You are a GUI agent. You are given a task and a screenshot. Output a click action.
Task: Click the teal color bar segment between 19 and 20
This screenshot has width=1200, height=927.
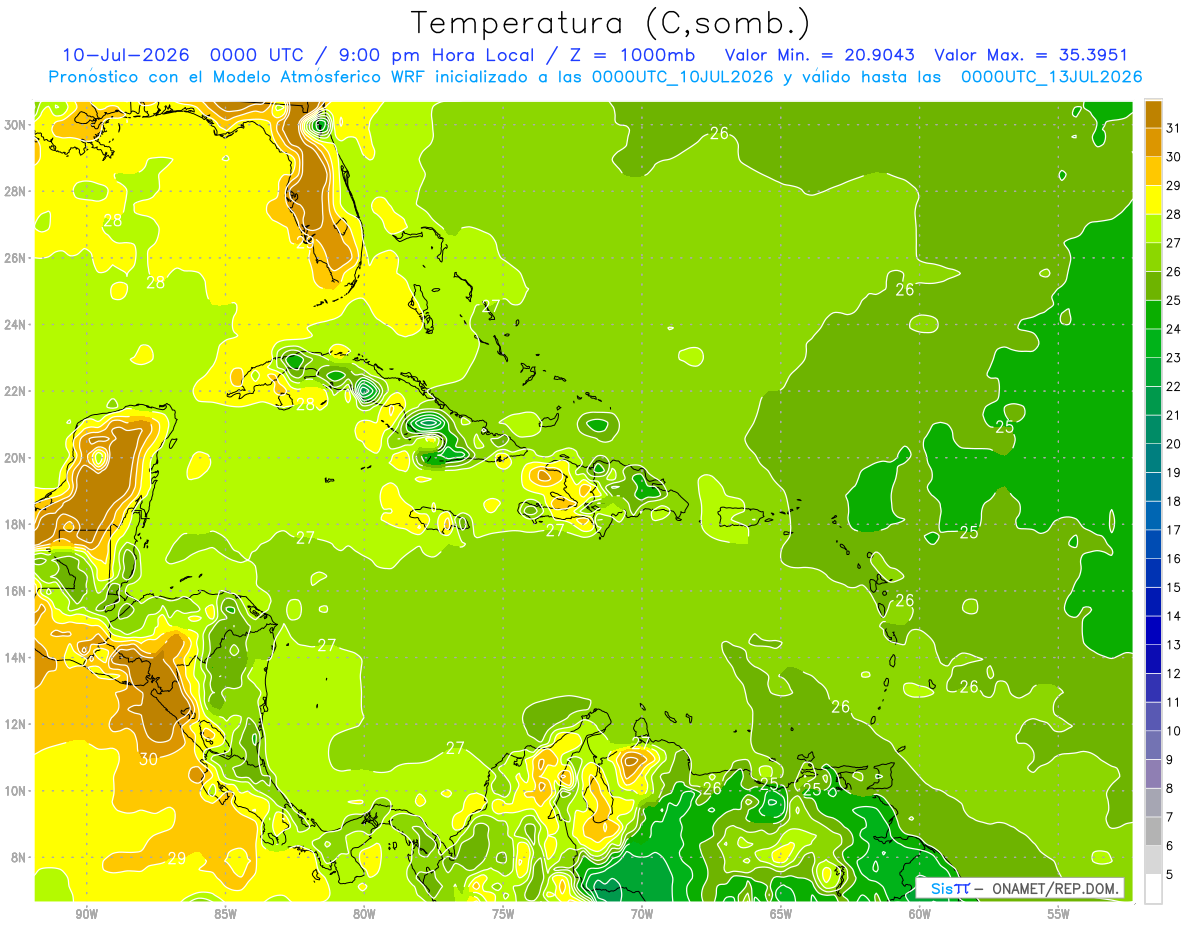point(1153,458)
